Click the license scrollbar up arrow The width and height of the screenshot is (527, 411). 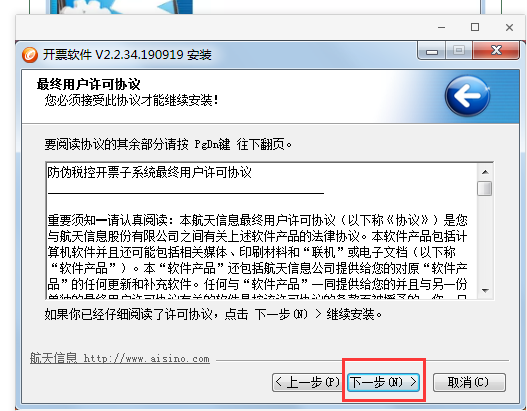(x=485, y=172)
